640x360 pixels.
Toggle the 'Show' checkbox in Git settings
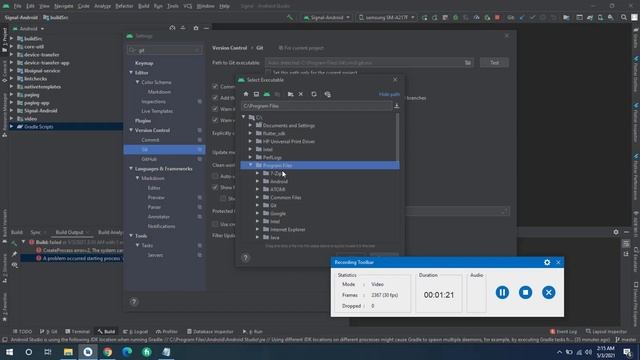(x=215, y=187)
